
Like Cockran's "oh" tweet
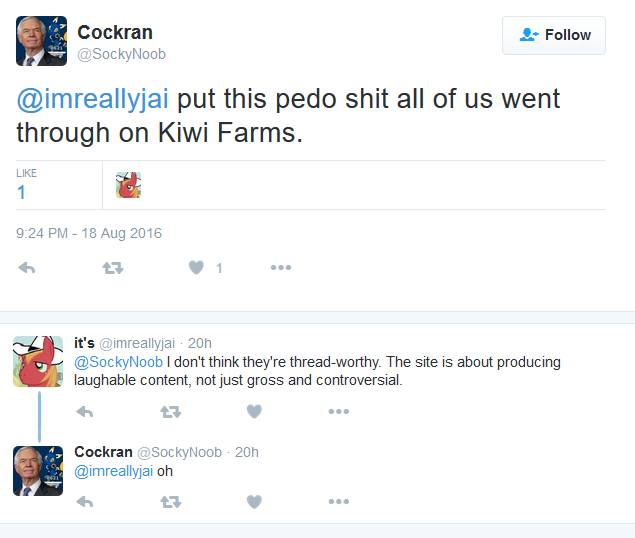tap(254, 502)
